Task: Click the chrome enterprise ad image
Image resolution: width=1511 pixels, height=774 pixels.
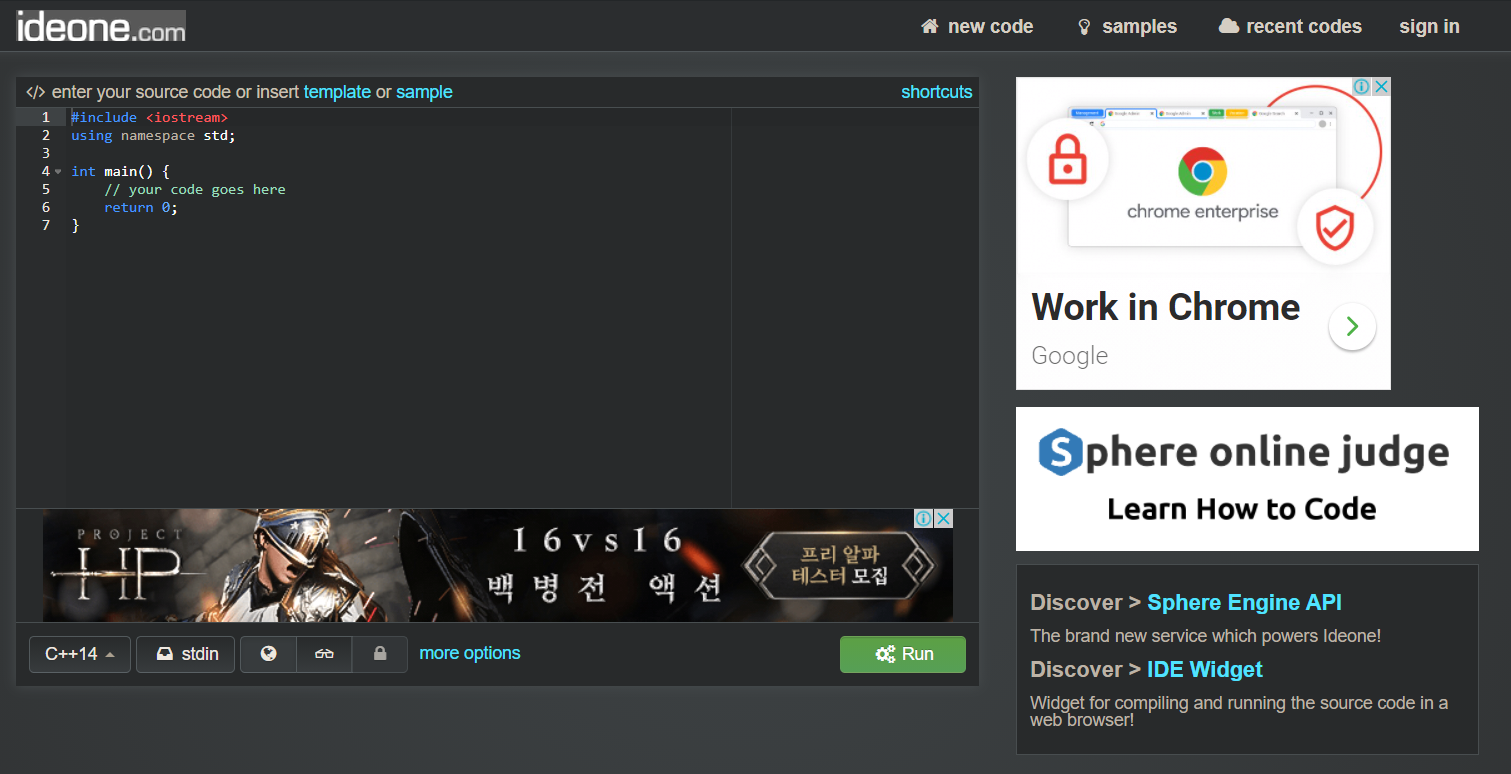Action: 1203,175
